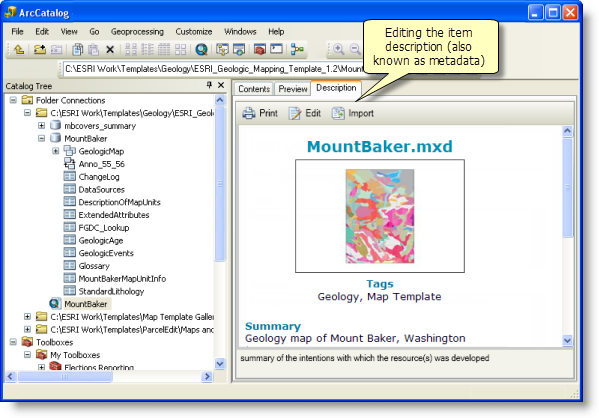Expand the mbcovers_summary geodatabase
Screen dimensions: 599x418
pos(41,125)
